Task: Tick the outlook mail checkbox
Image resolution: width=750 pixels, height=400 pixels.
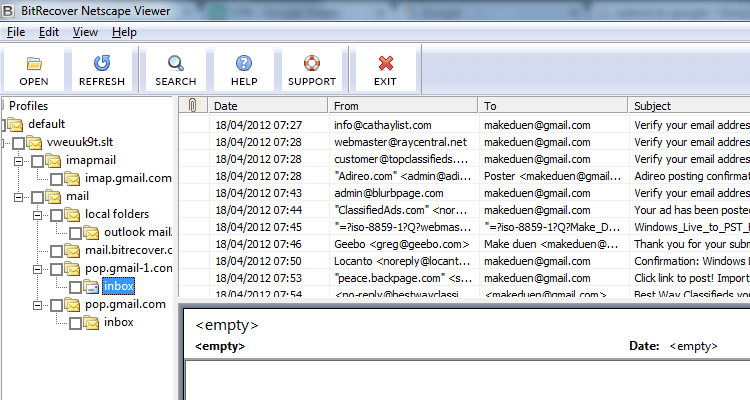Action: pos(76,233)
